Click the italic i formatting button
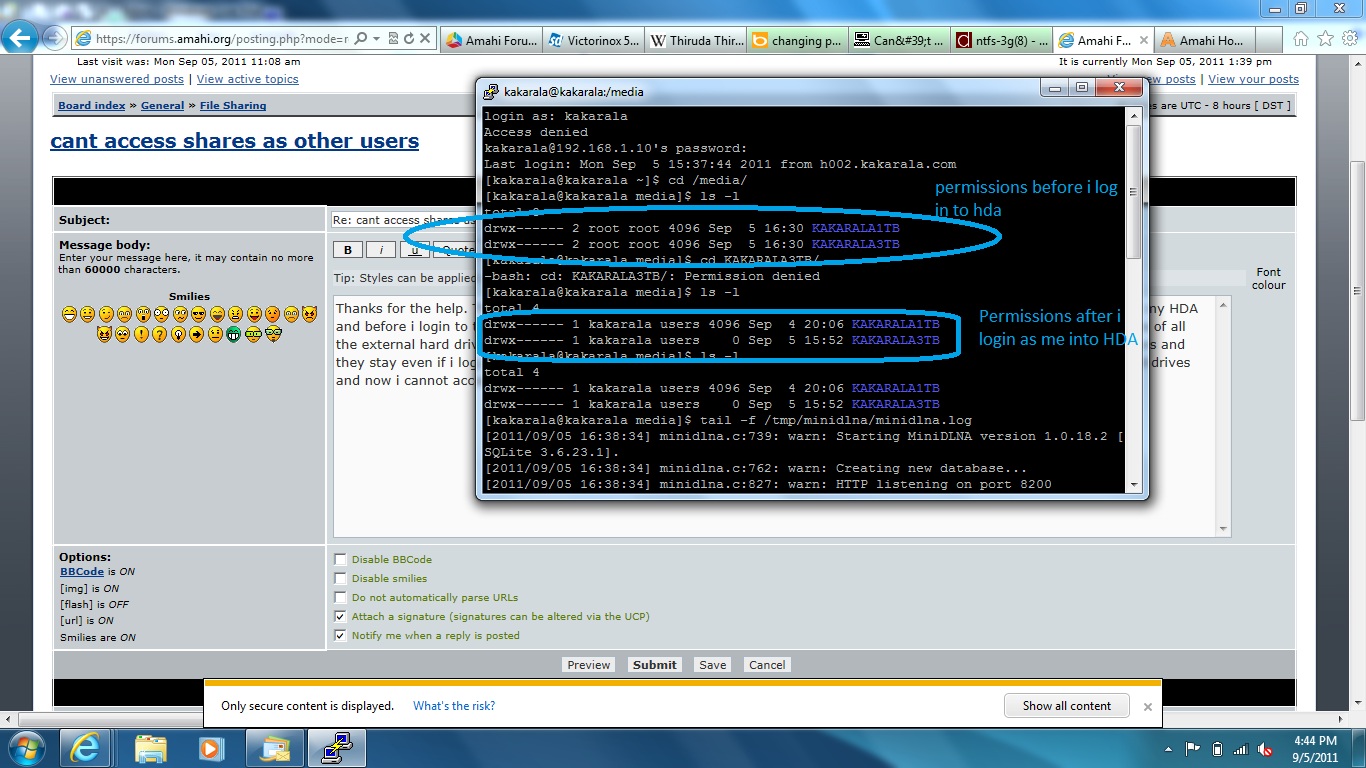The height and width of the screenshot is (768, 1366). [x=381, y=250]
